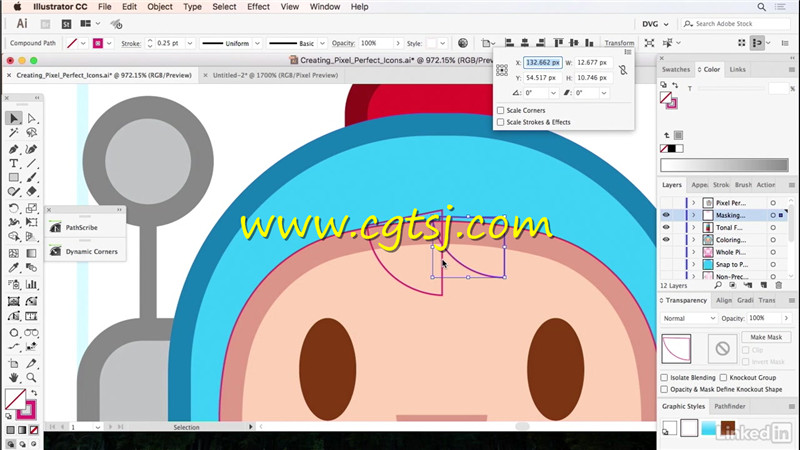Toggle Opacity & Mask Define Knockout Shape
800x450 pixels.
(664, 389)
